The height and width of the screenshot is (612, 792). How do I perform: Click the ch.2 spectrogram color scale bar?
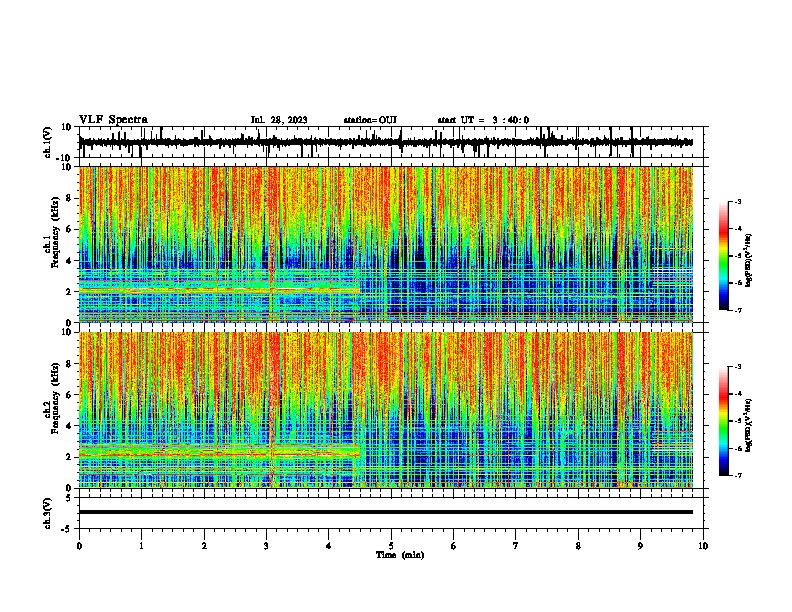(724, 421)
